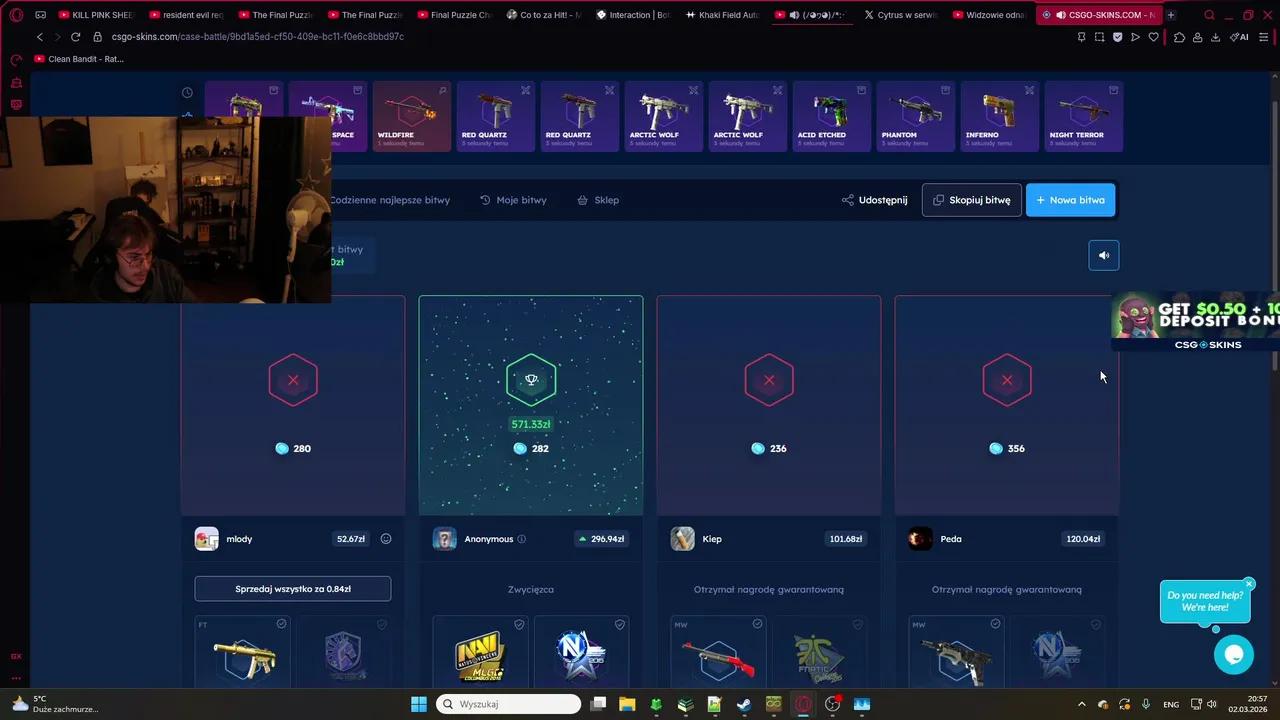Click the green arrow indicator near 296.94zł

(582, 538)
